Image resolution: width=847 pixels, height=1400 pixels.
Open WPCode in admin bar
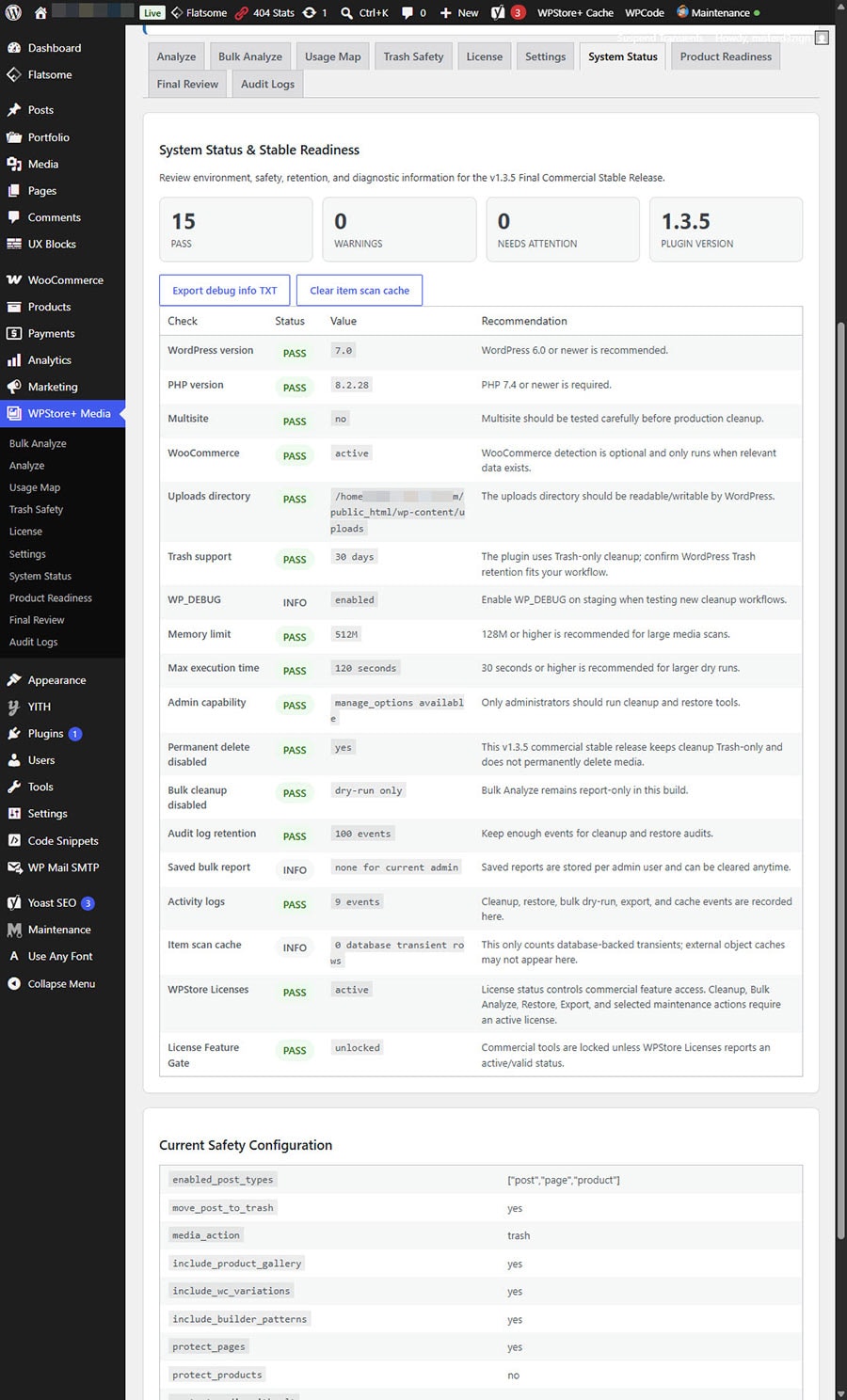(x=645, y=13)
